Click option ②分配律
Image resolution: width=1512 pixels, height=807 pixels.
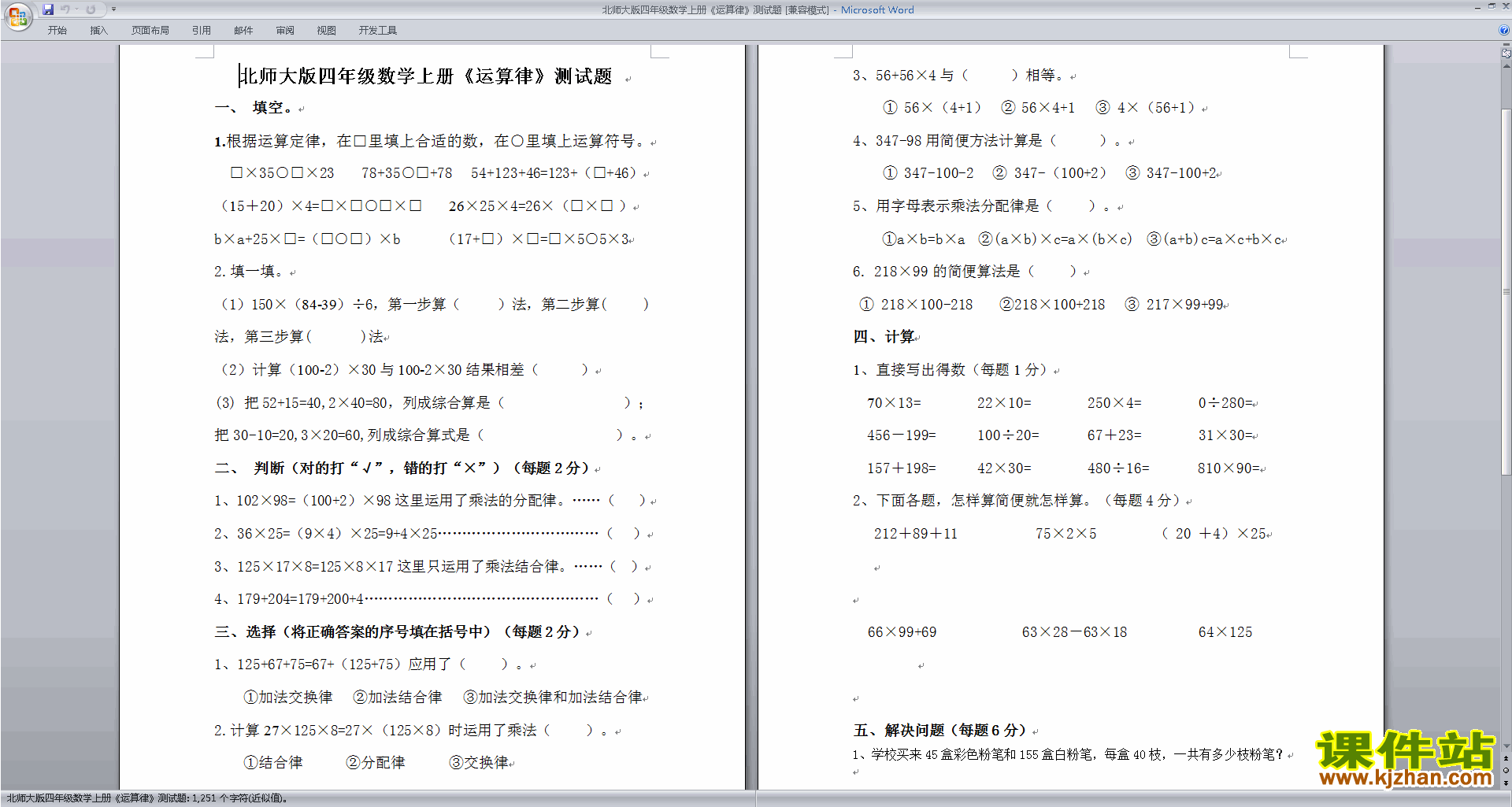tap(376, 763)
